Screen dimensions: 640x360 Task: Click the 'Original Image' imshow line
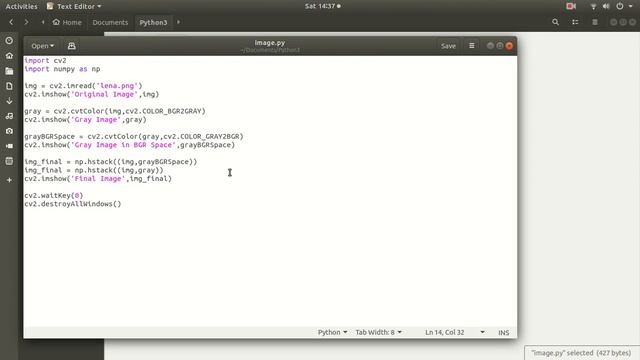[91, 94]
